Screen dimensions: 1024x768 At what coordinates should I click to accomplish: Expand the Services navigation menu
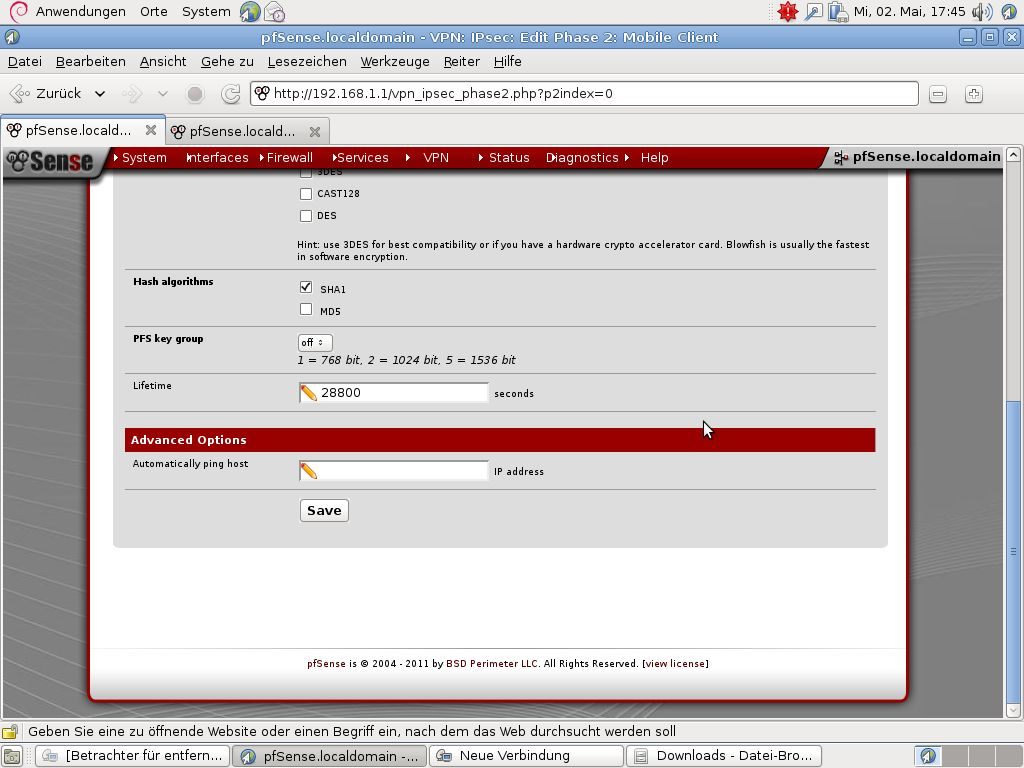[360, 157]
